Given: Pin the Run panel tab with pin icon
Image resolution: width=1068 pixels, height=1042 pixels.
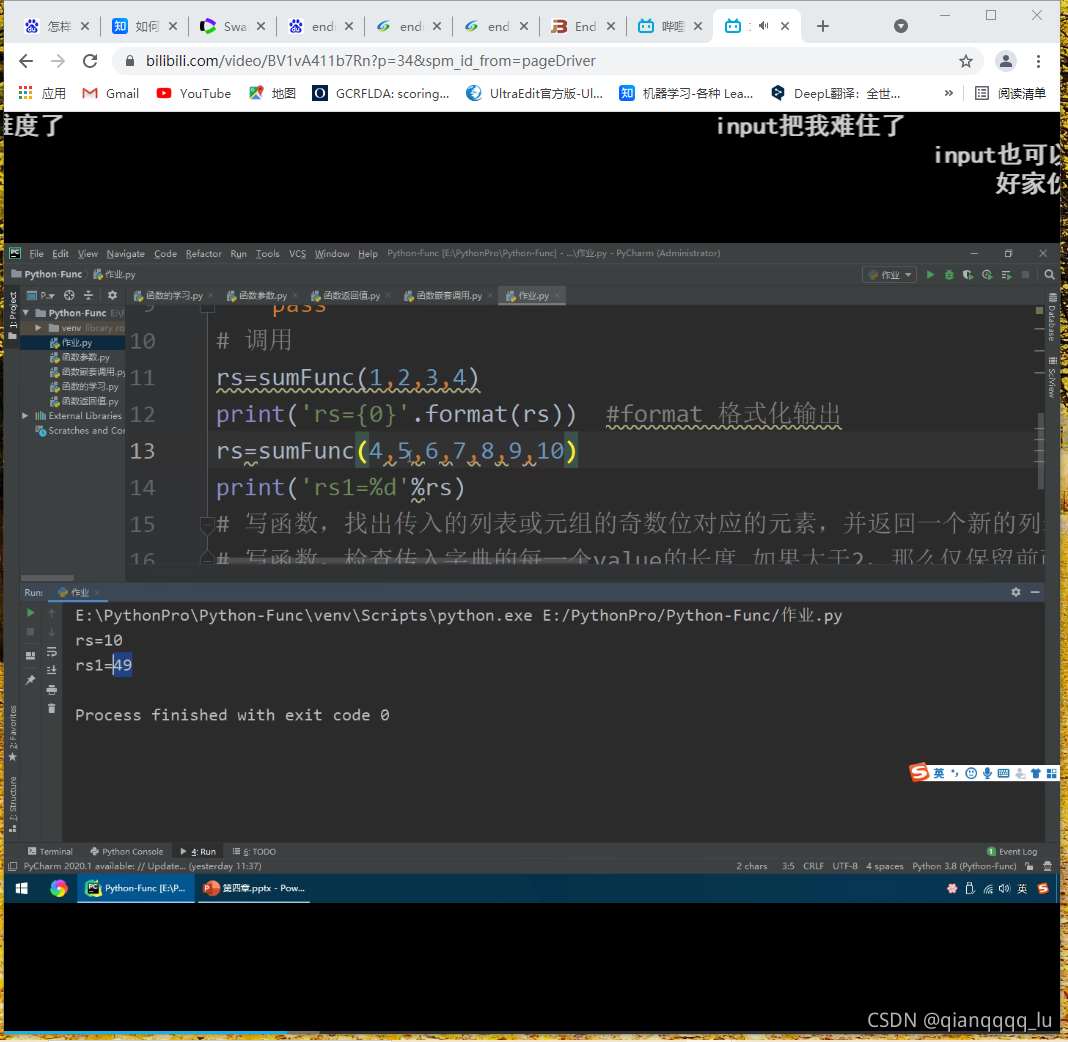Looking at the screenshot, I should pyautogui.click(x=30, y=680).
